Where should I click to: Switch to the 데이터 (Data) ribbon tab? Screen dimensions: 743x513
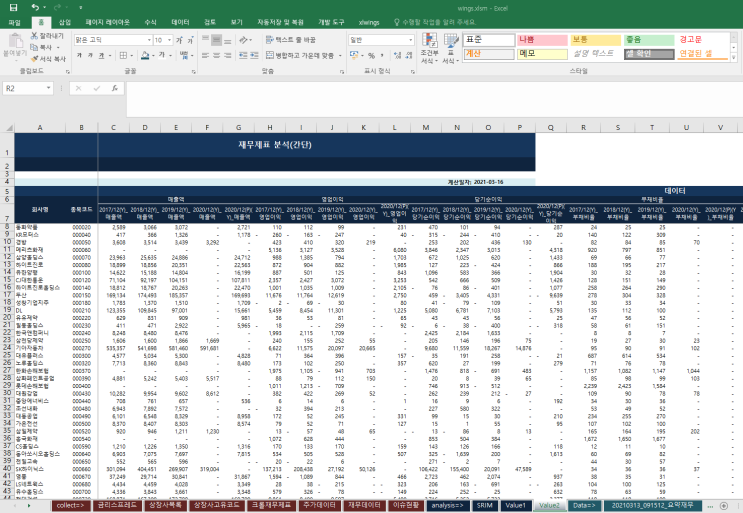pos(180,22)
